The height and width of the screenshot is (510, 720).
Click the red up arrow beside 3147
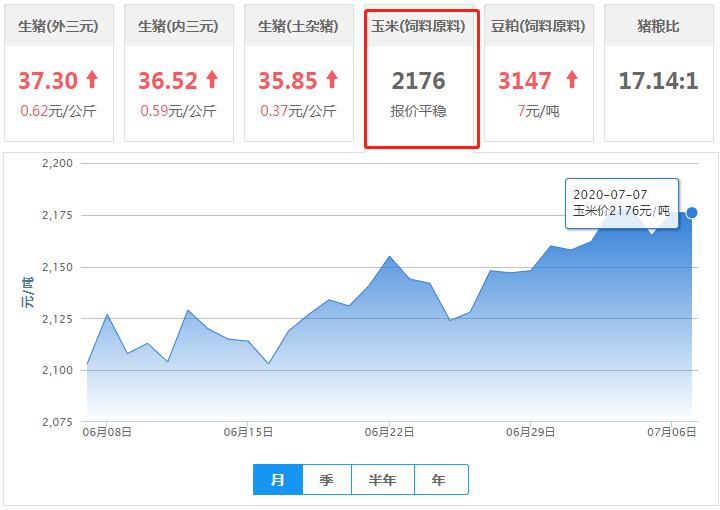point(571,80)
